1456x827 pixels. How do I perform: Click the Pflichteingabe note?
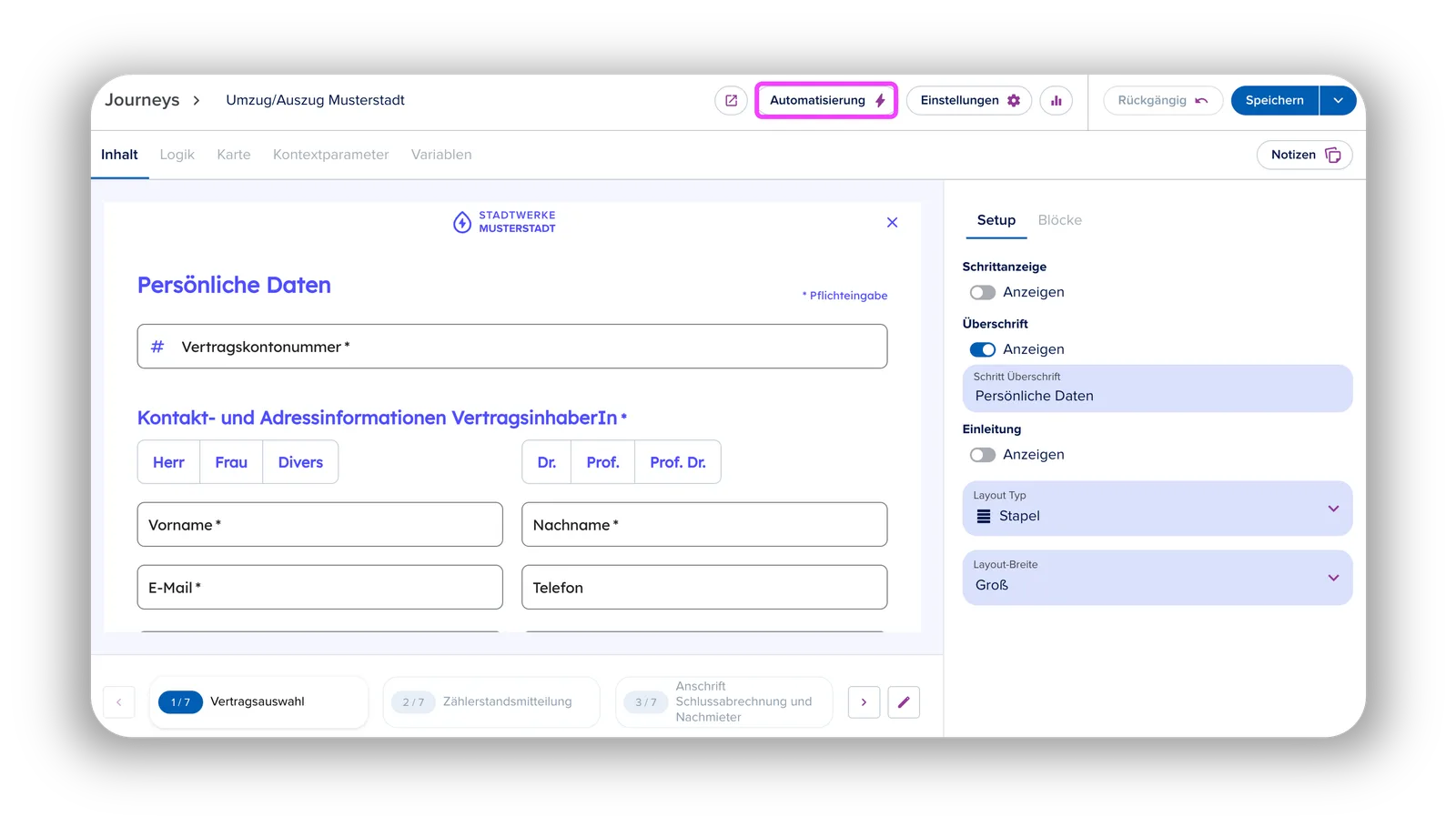click(844, 296)
